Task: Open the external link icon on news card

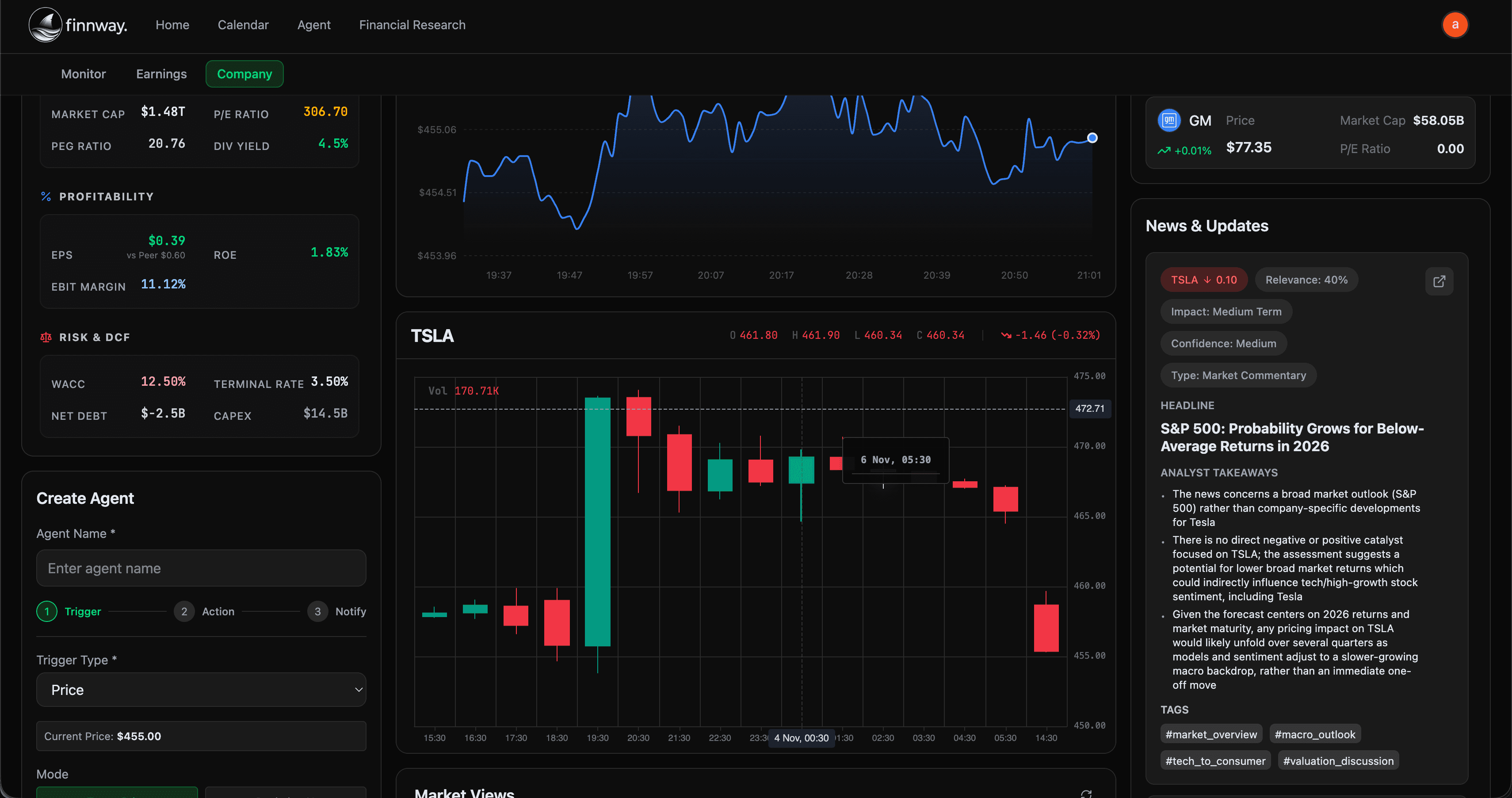Action: pyautogui.click(x=1439, y=281)
